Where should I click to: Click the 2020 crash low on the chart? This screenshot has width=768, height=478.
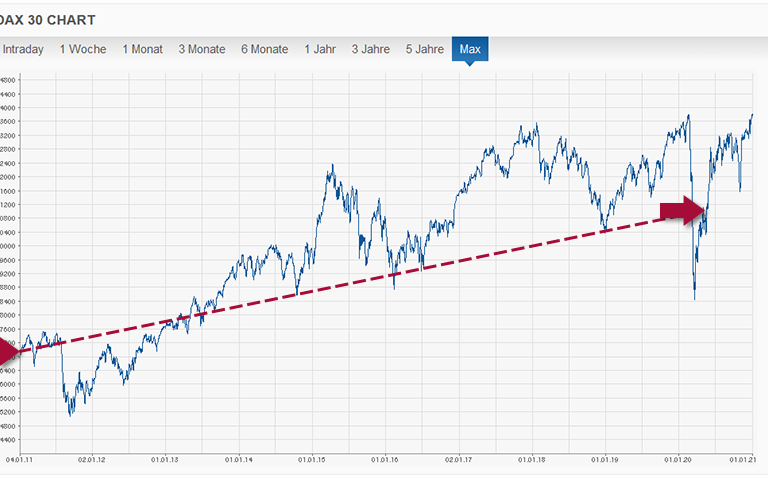(x=694, y=297)
